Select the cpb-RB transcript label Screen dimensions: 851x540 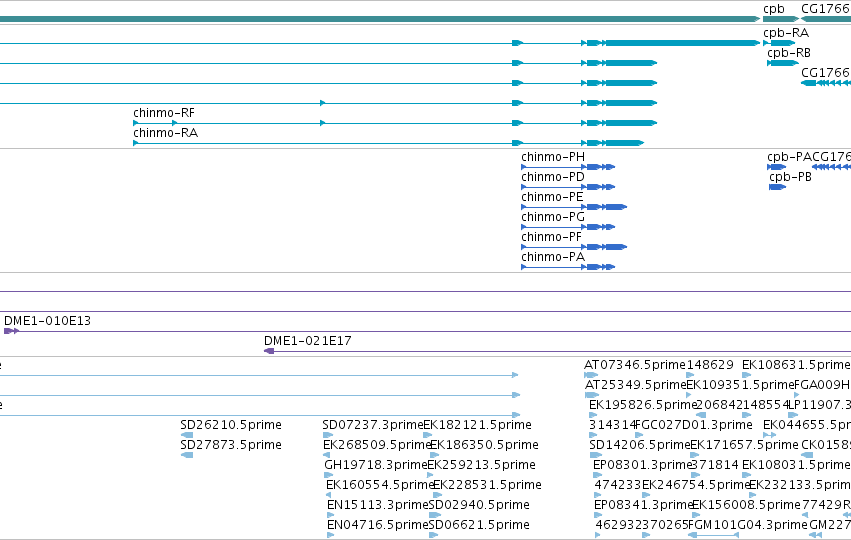(789, 53)
